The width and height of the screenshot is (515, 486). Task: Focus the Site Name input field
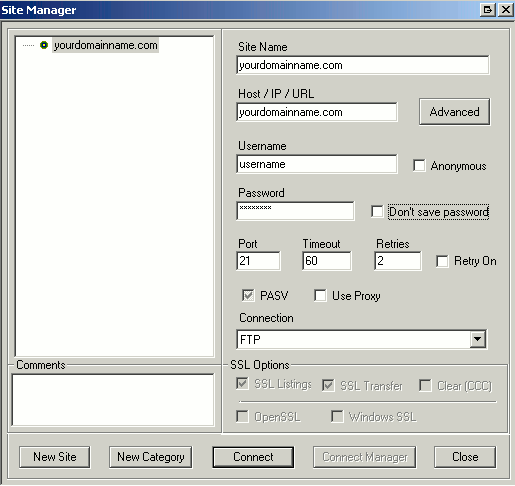[x=363, y=65]
